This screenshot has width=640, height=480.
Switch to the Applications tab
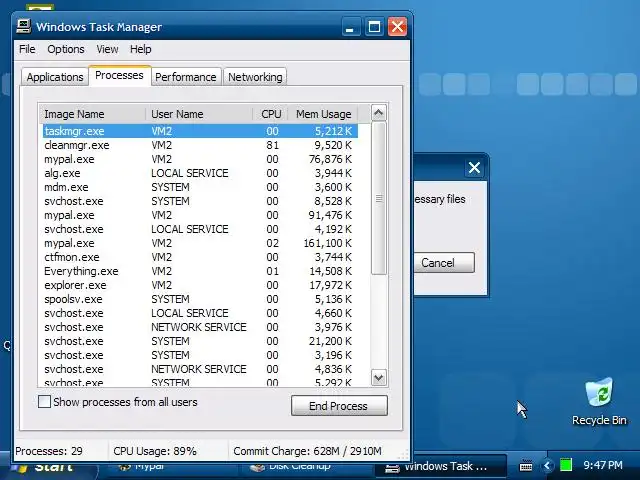(x=55, y=77)
